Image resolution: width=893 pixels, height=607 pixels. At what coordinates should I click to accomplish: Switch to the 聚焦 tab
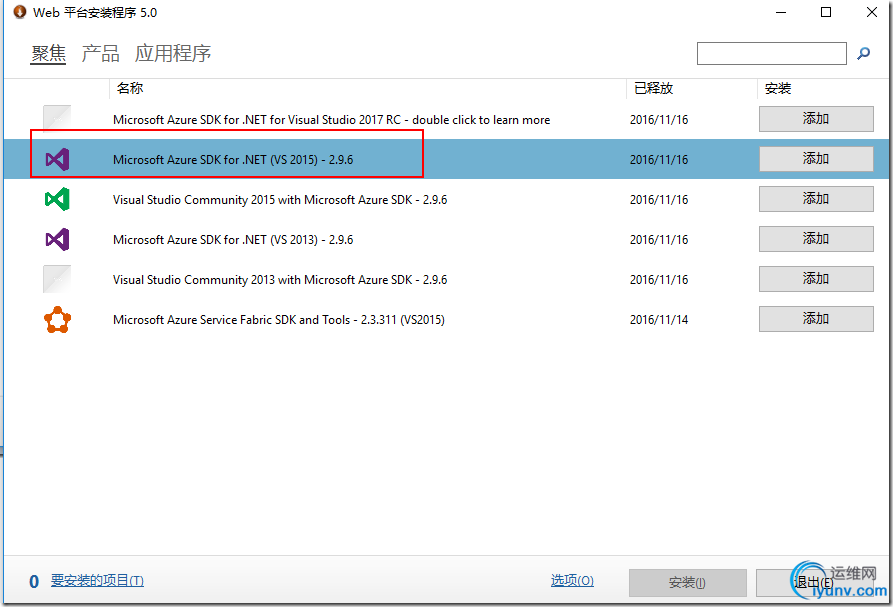click(x=48, y=54)
